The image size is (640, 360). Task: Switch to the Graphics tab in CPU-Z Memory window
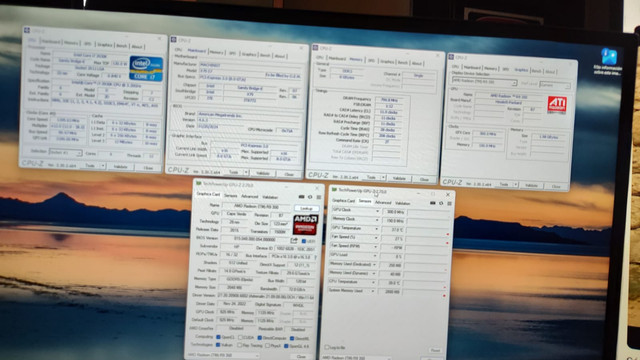pos(387,62)
